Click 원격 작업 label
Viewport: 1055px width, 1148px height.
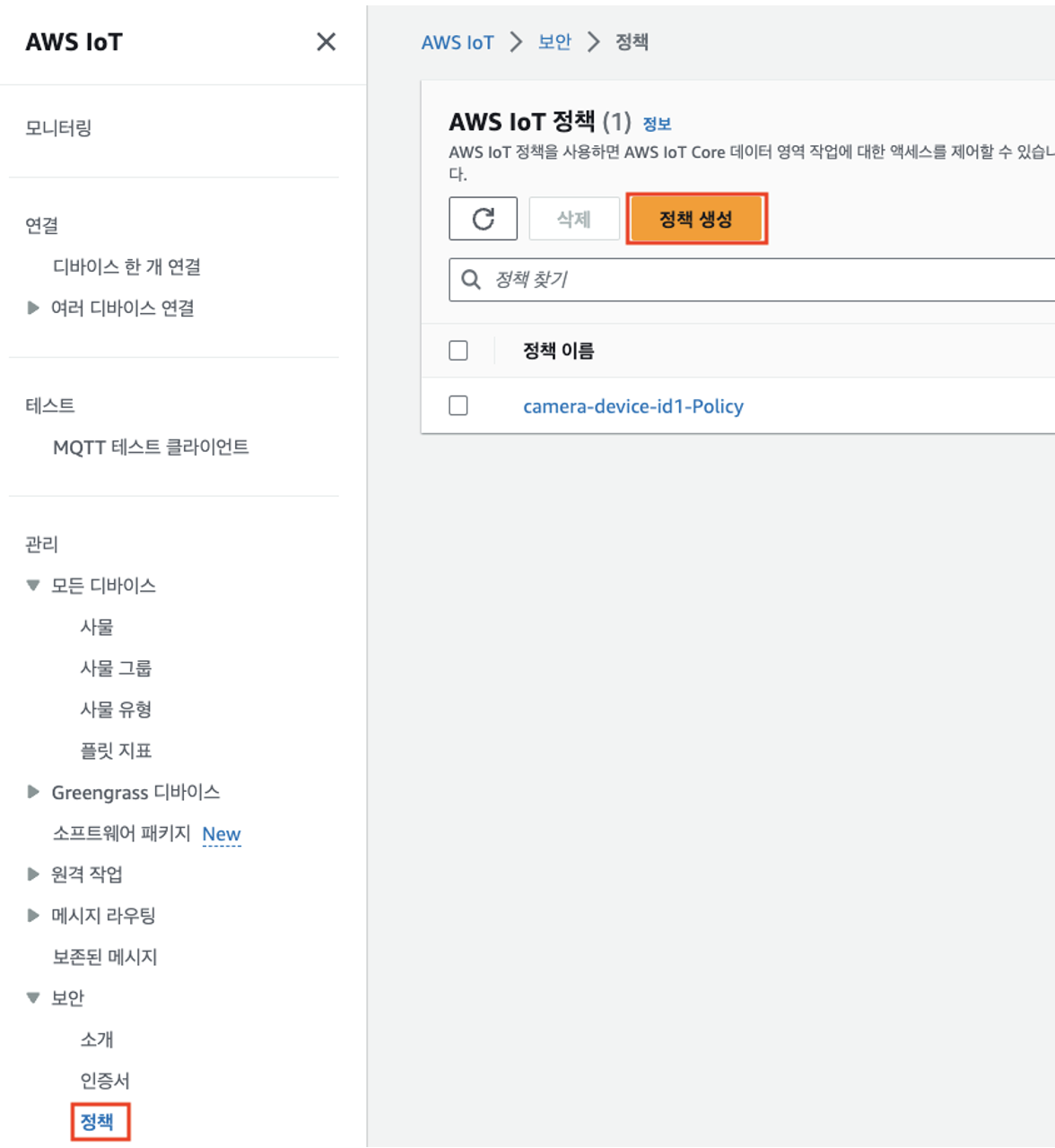point(87,874)
